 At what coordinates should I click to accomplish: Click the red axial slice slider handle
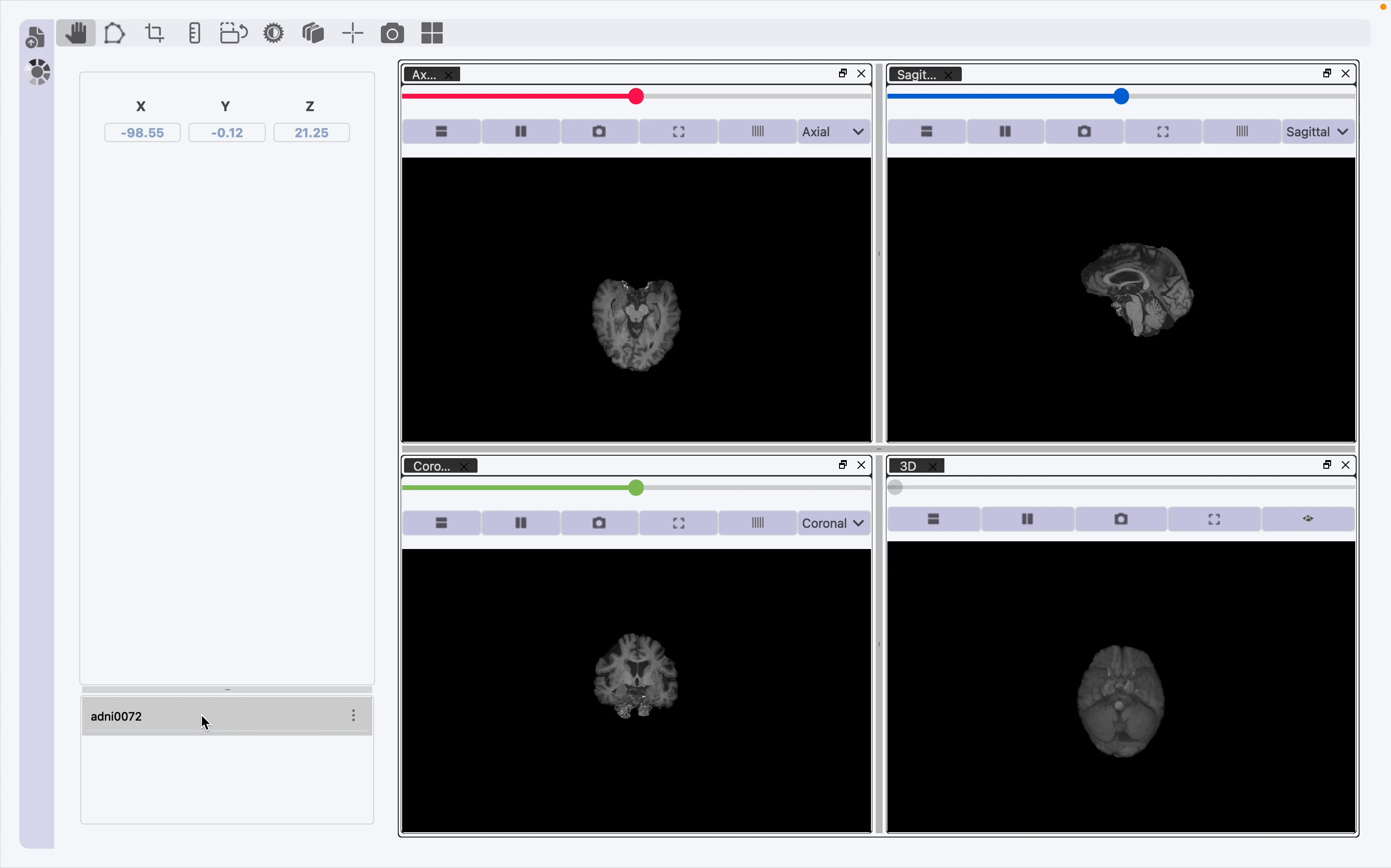(636, 97)
